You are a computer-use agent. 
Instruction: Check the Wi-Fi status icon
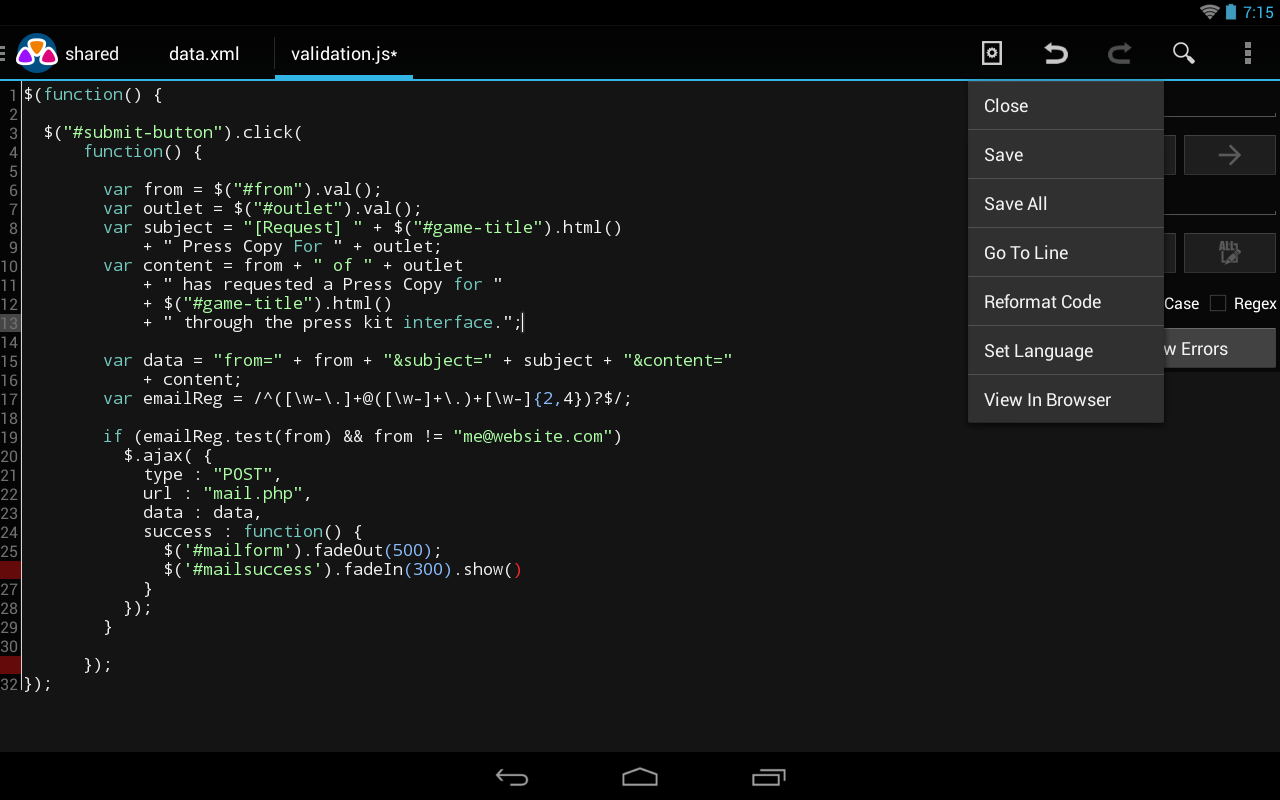pyautogui.click(x=1209, y=12)
